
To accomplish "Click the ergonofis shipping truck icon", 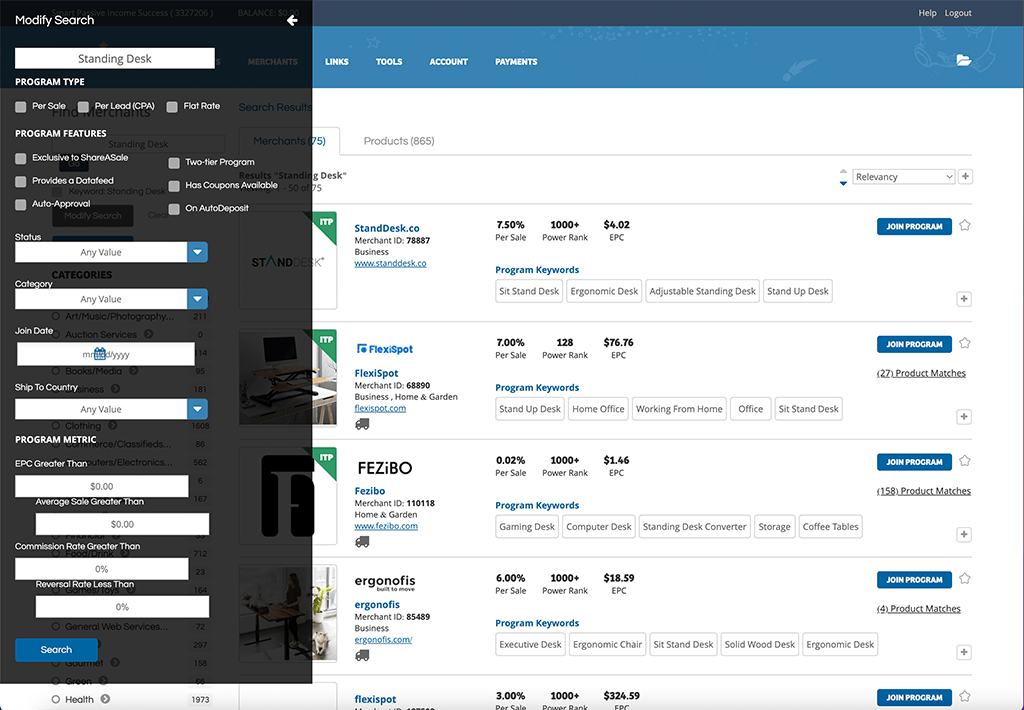I will (362, 655).
